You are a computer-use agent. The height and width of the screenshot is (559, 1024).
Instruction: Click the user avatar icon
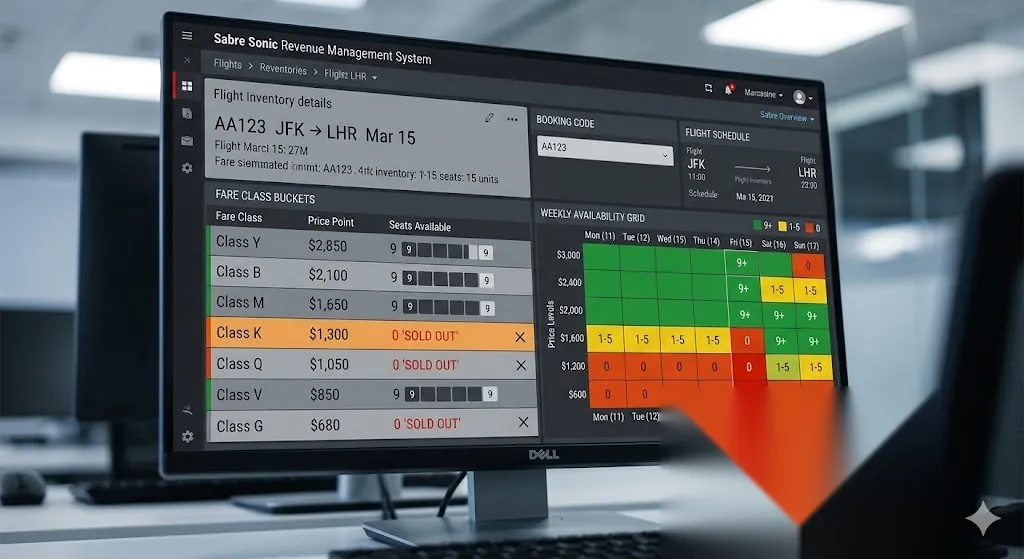pos(799,97)
